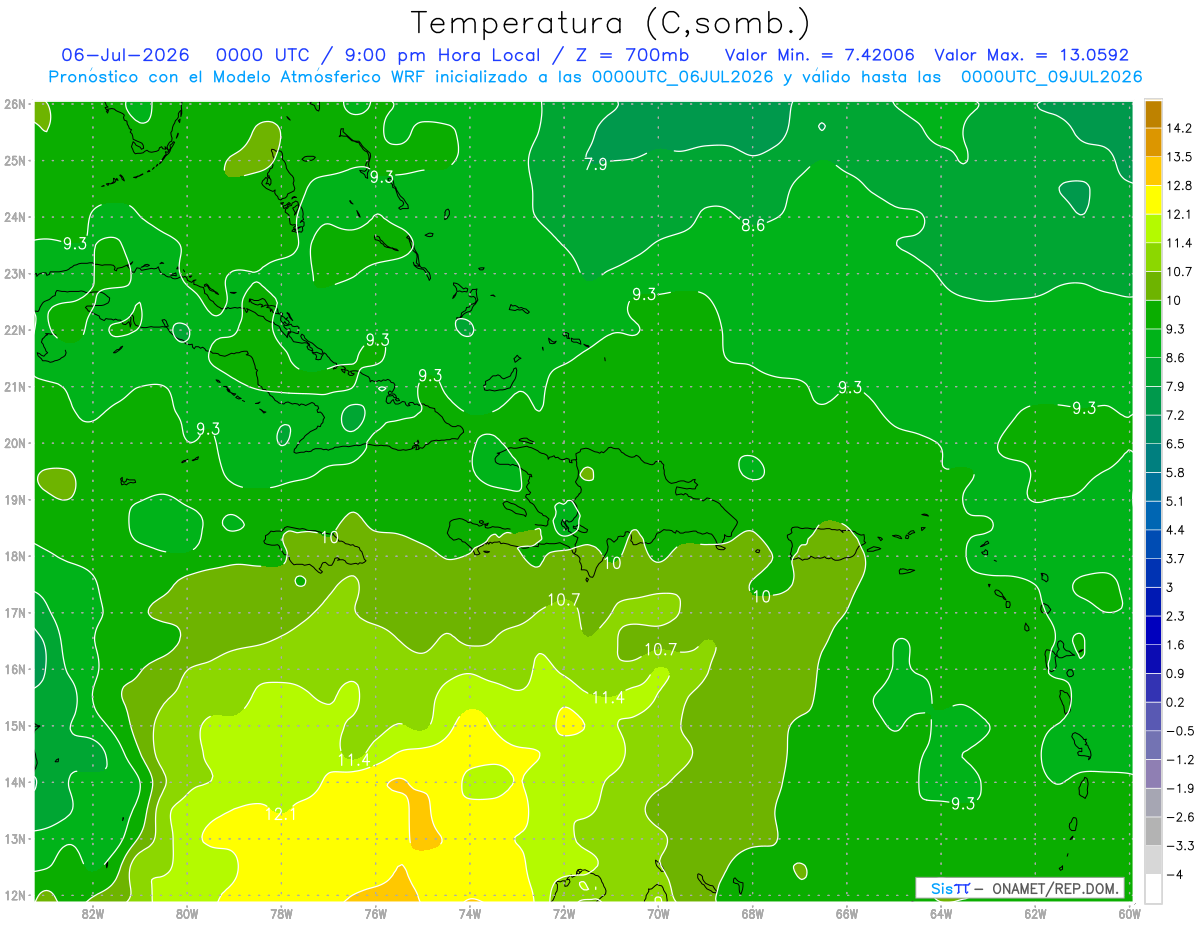
Task: Click the 14.2 colorbar label
Action: [x=1179, y=128]
